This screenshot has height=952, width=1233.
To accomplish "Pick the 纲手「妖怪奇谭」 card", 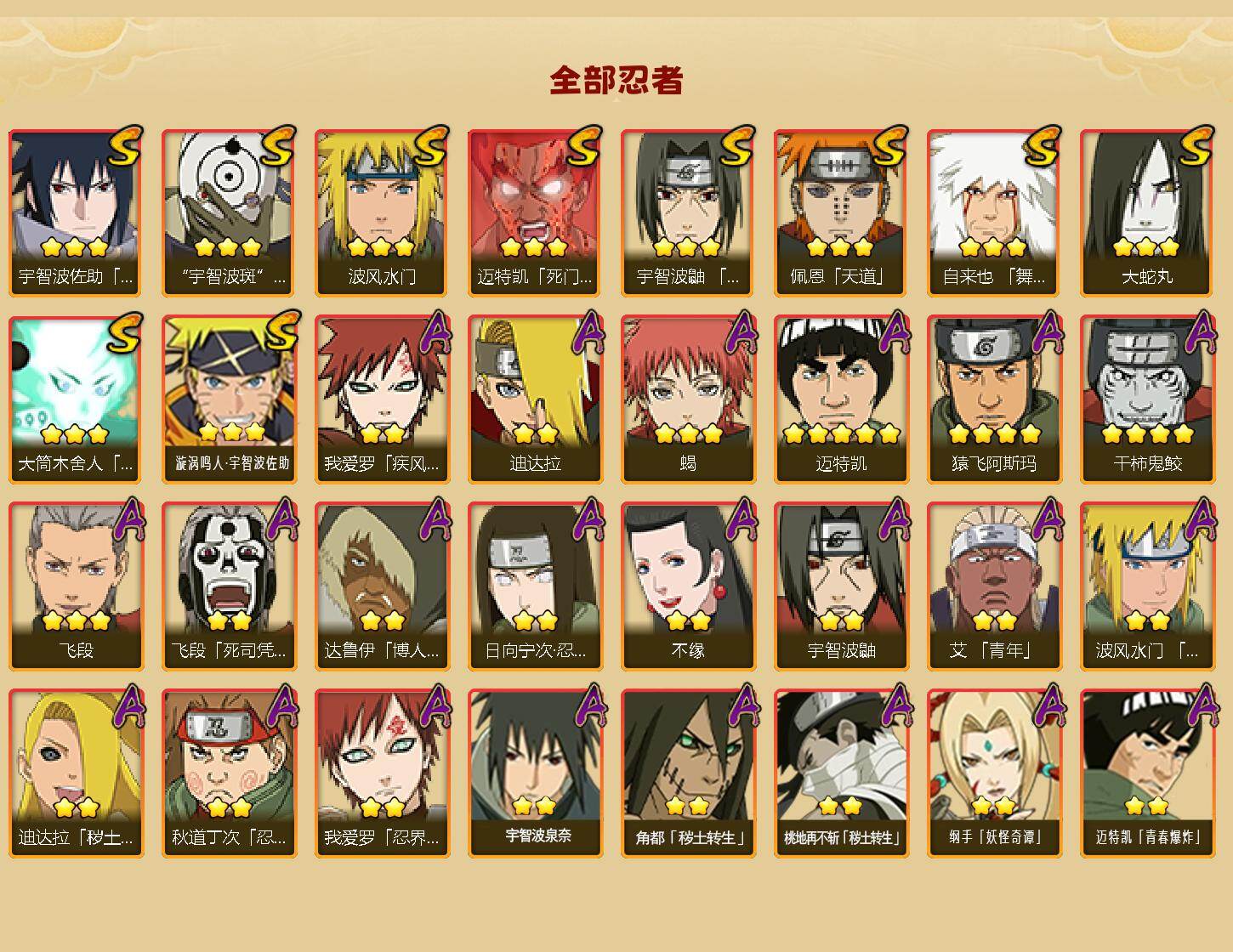I will 994,773.
